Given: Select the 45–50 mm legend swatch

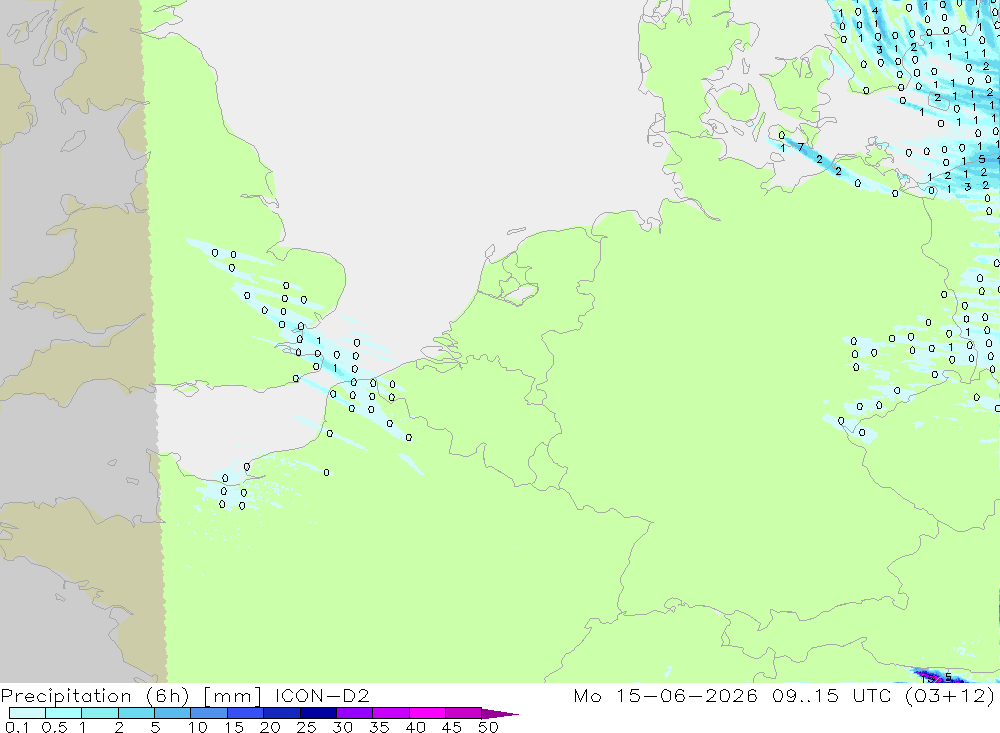Looking at the screenshot, I should tap(464, 713).
